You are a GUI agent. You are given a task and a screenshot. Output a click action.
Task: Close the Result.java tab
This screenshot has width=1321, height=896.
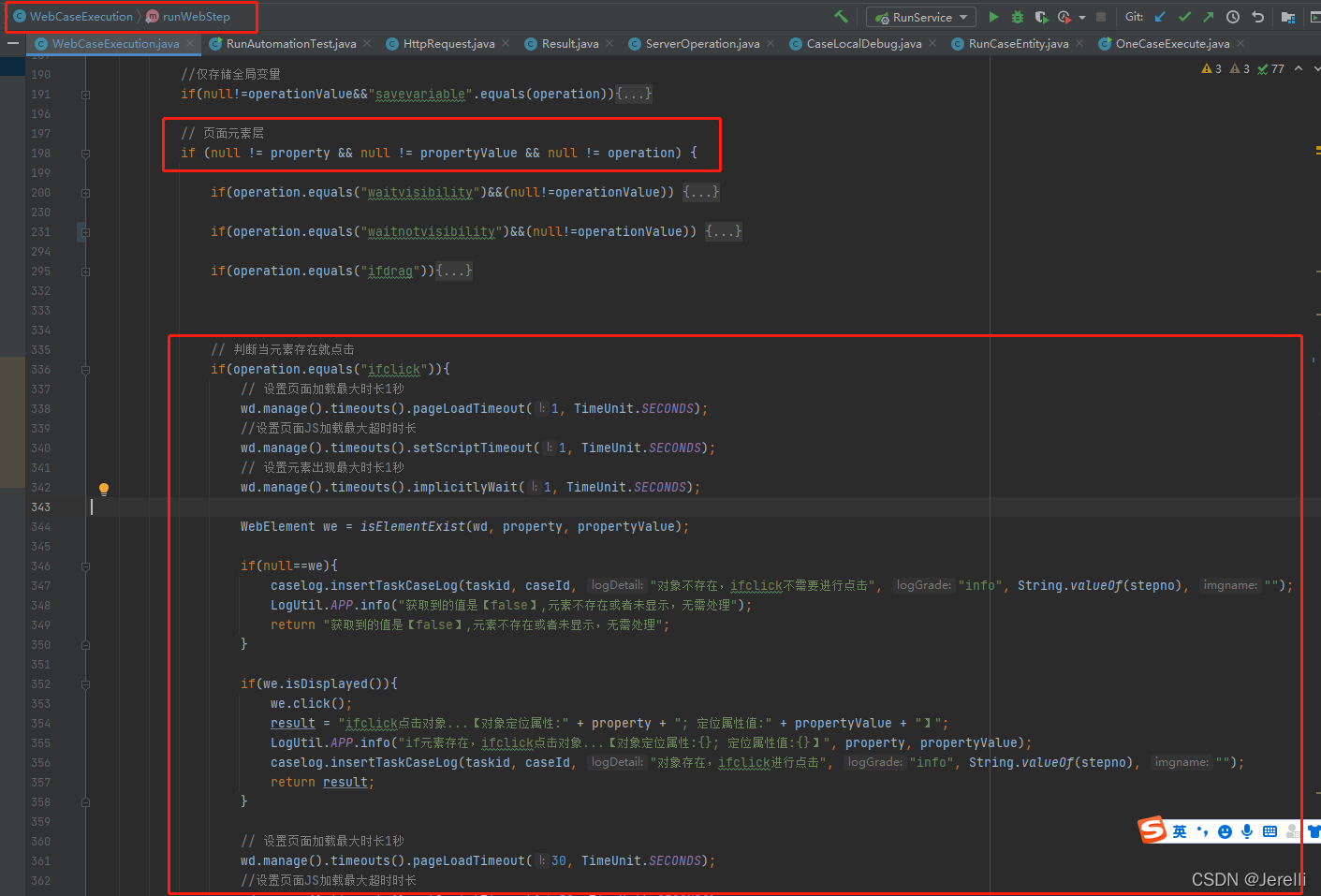point(609,43)
